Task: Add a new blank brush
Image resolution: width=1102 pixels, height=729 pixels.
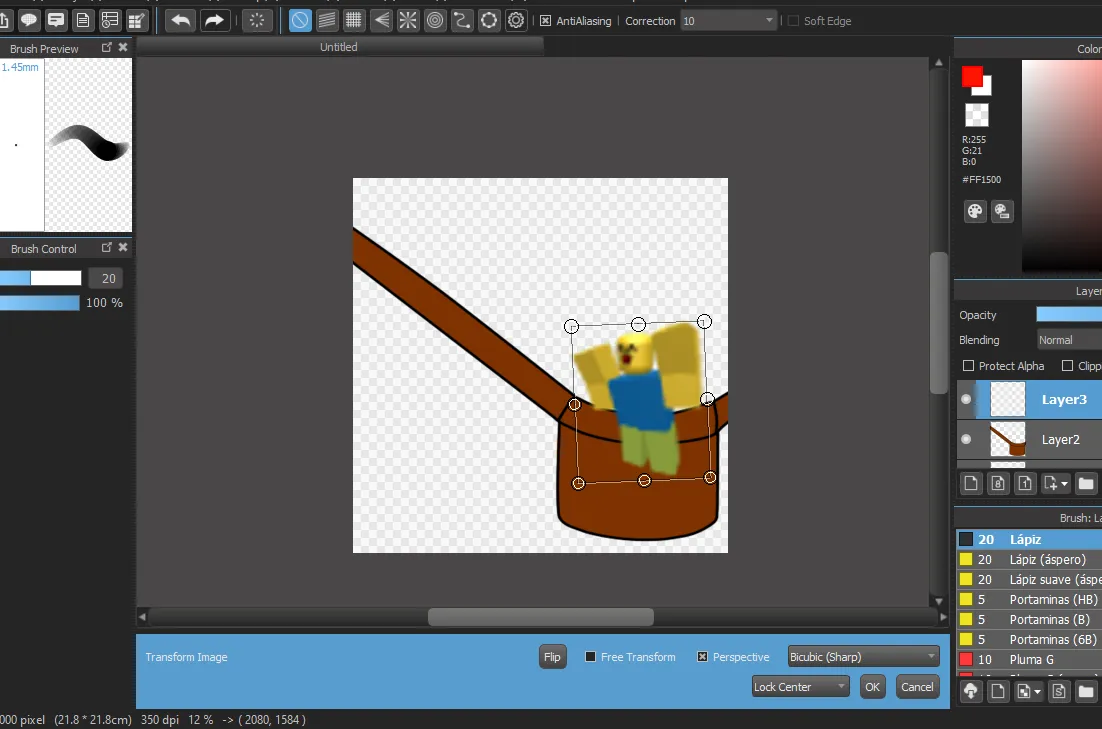Action: tap(998, 691)
